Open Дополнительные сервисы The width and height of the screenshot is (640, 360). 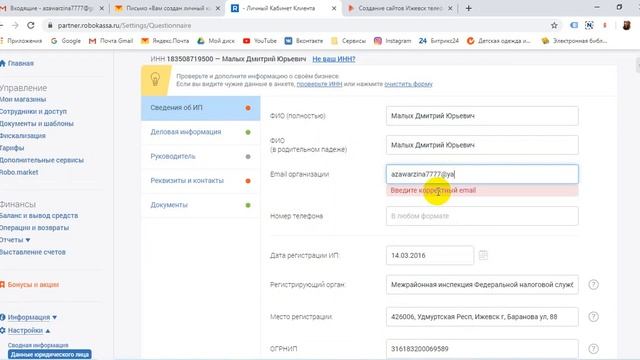coord(42,160)
